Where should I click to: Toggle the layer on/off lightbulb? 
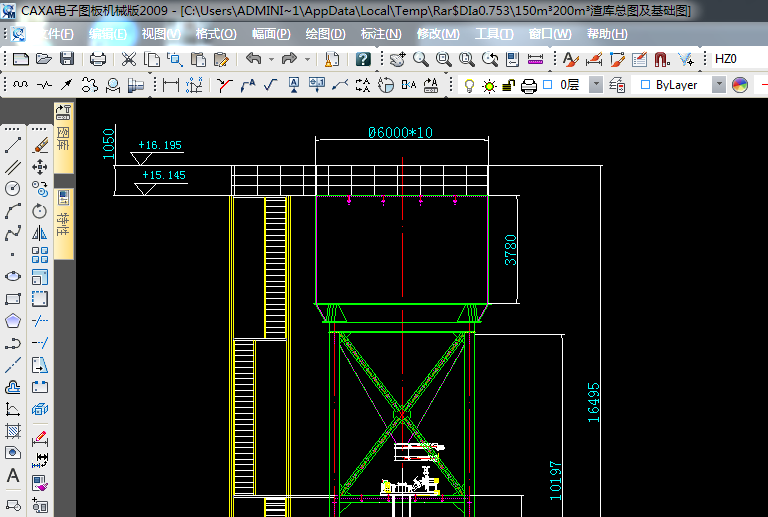pos(469,86)
